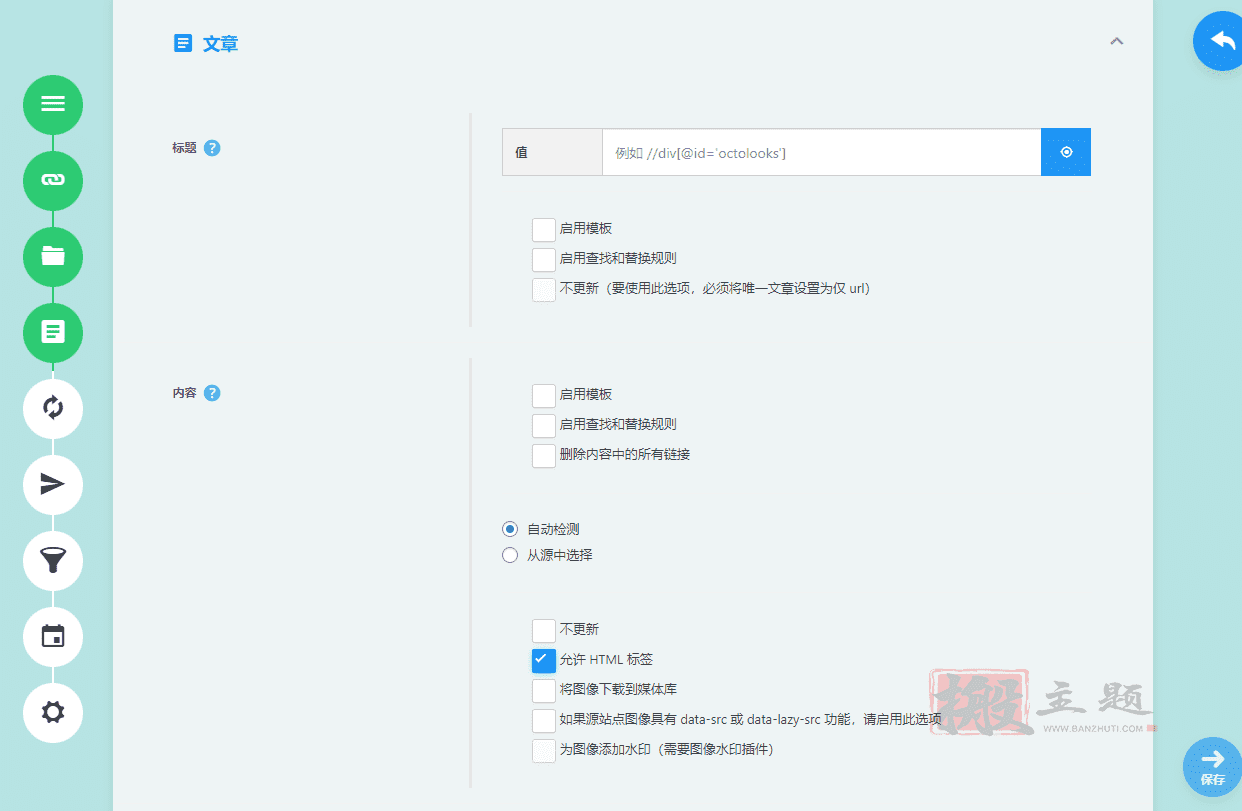
Task: Check 为图像添加水印 option
Action: pos(544,751)
